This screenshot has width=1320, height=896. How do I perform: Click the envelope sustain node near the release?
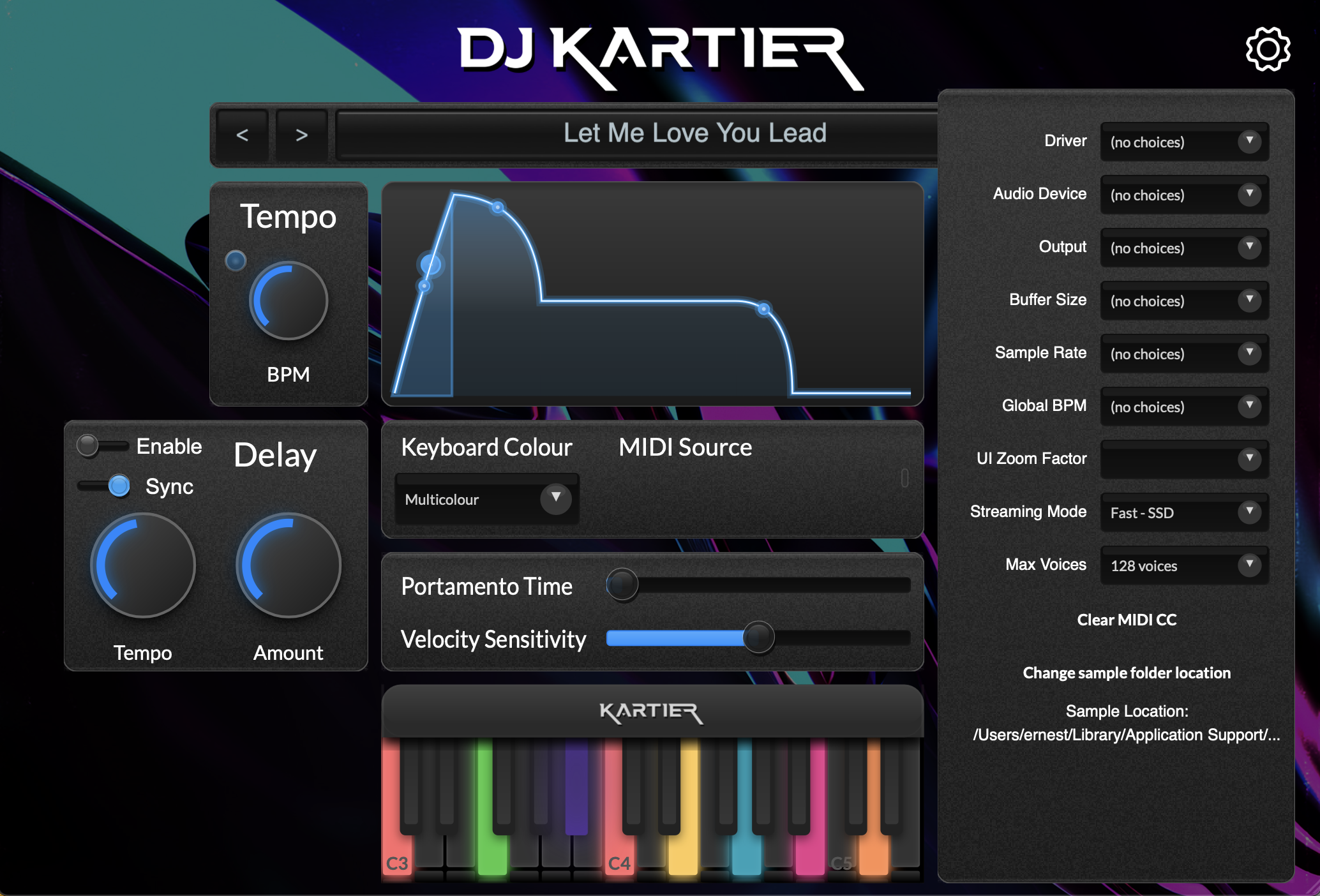(x=763, y=310)
